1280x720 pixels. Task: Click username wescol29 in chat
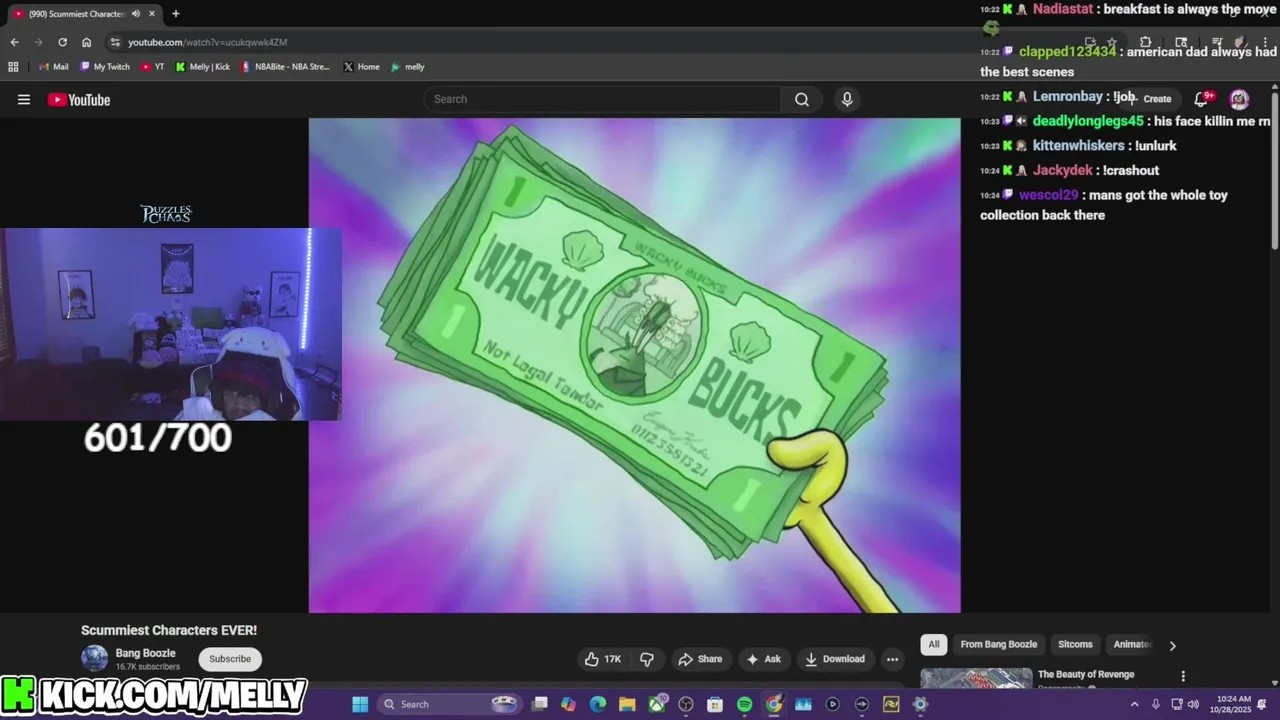1049,195
